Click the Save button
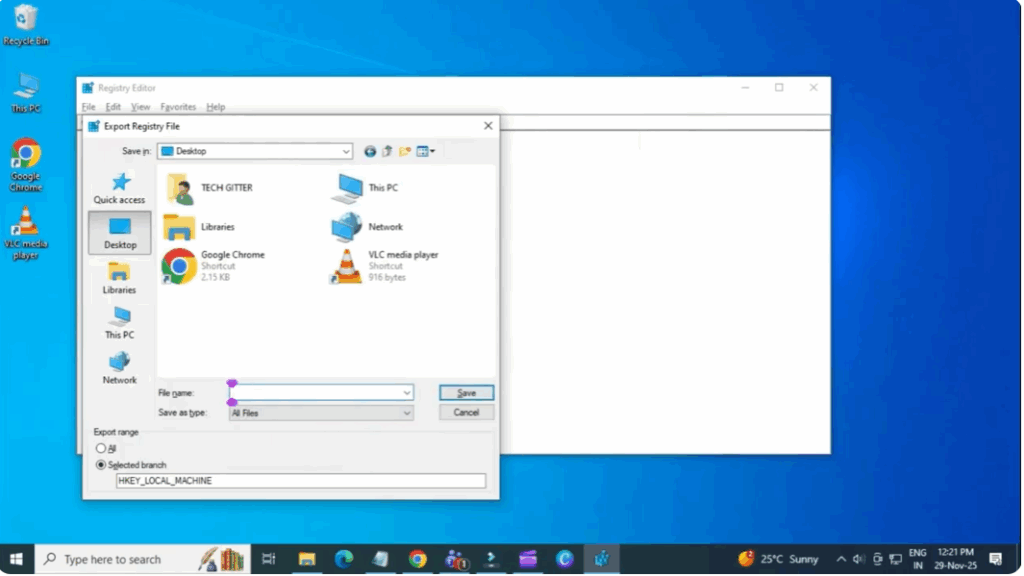Viewport: 1024px width, 576px height. pyautogui.click(x=466, y=393)
